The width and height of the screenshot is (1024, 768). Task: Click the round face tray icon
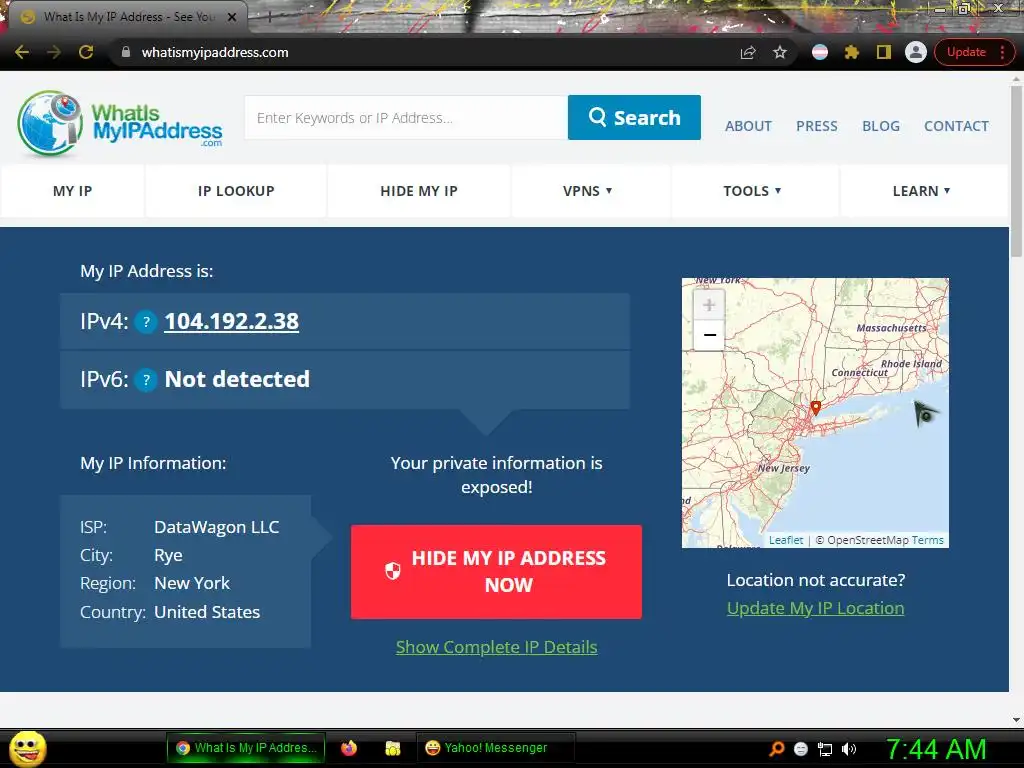click(x=801, y=749)
